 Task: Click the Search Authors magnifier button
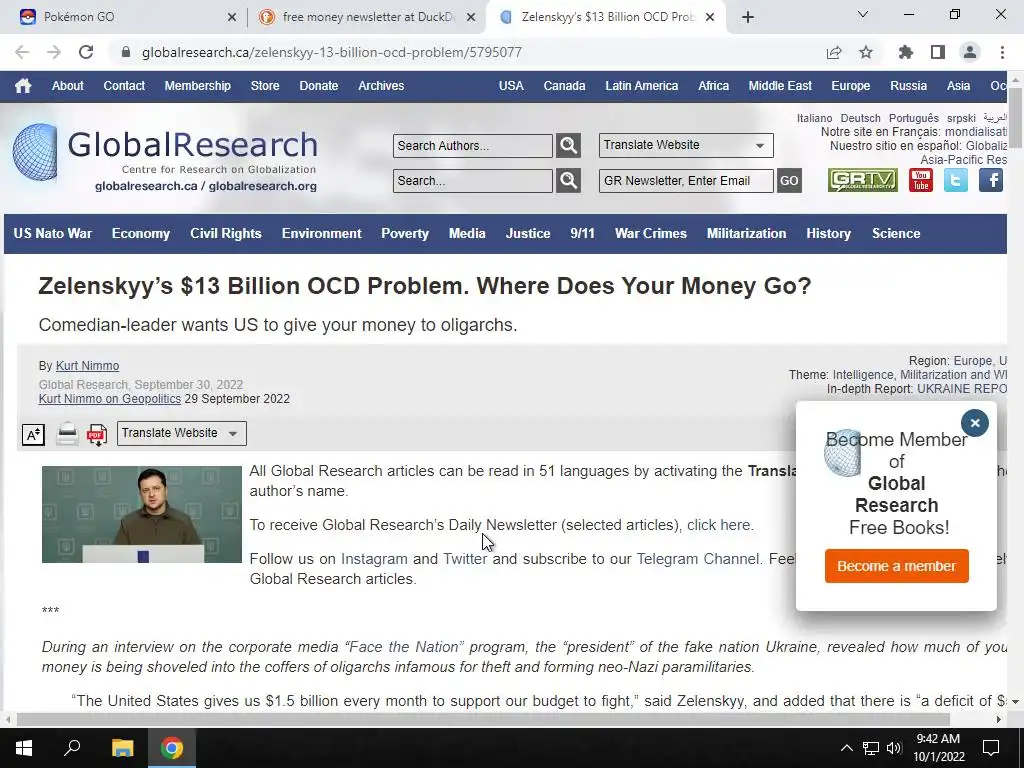pyautogui.click(x=568, y=146)
